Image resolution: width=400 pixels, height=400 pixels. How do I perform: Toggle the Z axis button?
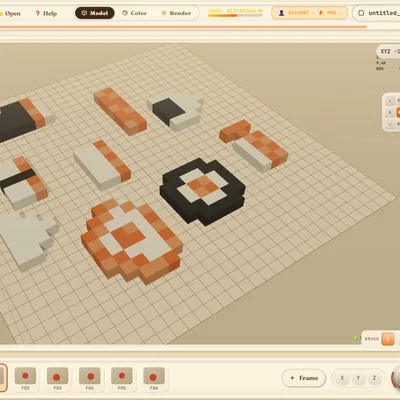click(x=374, y=378)
